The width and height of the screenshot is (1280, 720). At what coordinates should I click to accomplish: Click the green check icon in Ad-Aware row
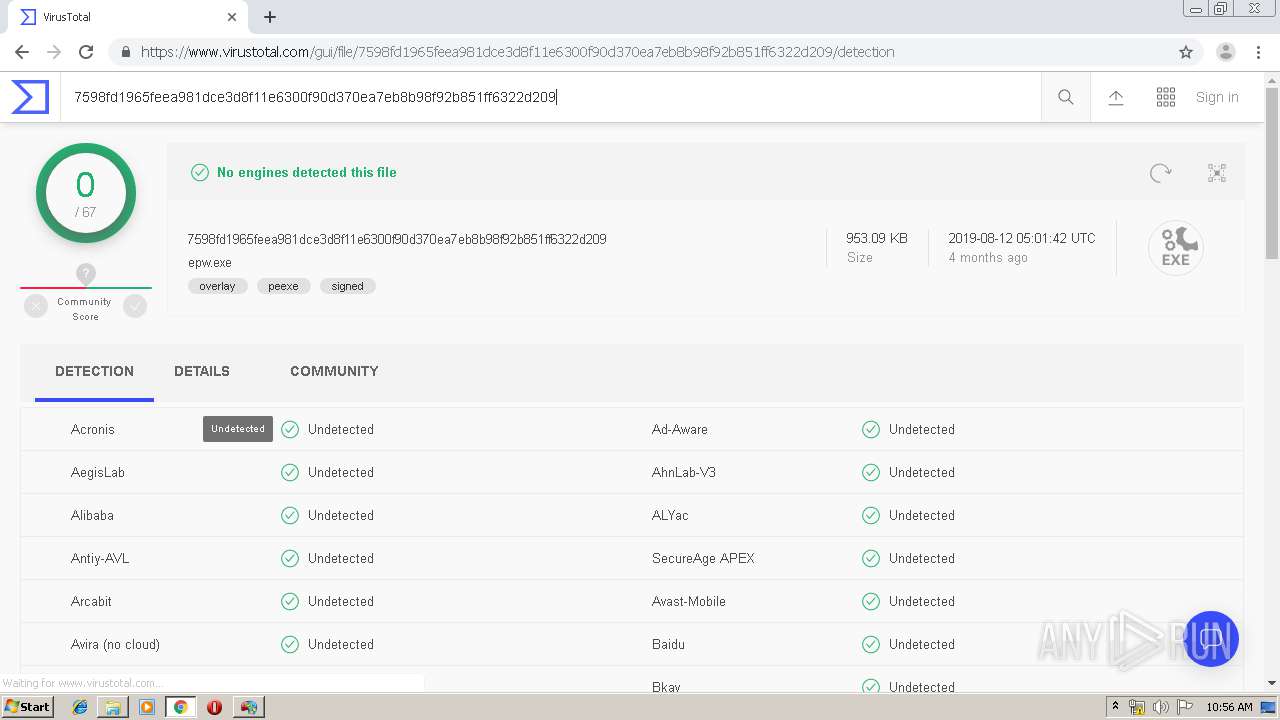(871, 429)
